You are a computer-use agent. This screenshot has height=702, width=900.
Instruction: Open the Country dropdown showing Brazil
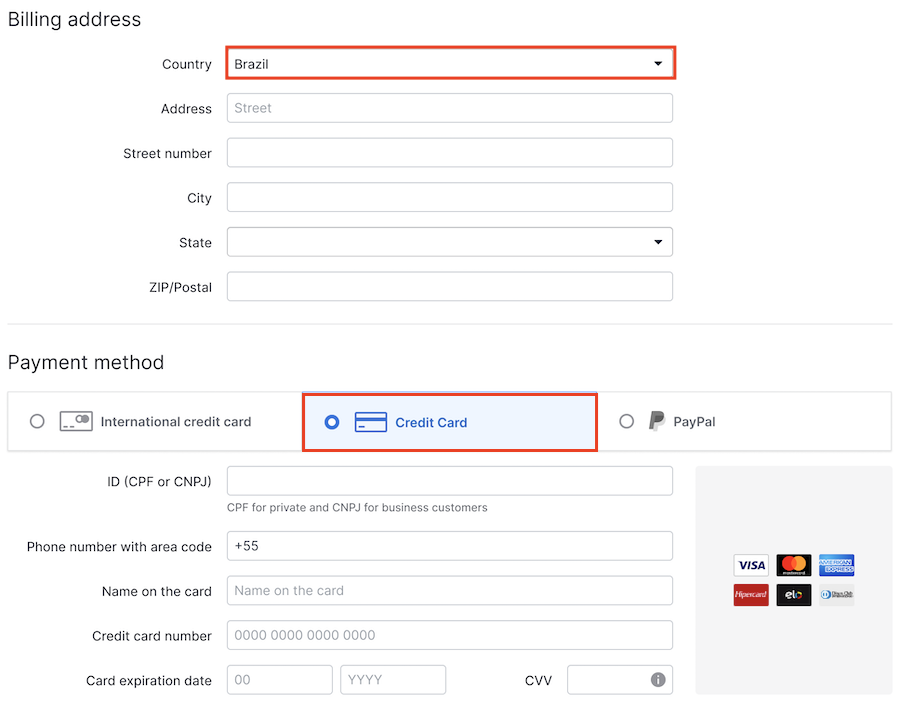449,64
